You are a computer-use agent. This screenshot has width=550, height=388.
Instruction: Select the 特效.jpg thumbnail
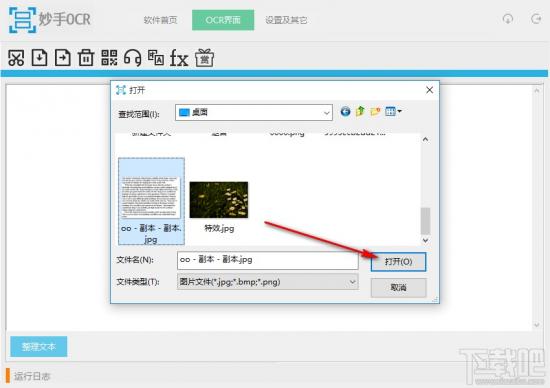219,200
